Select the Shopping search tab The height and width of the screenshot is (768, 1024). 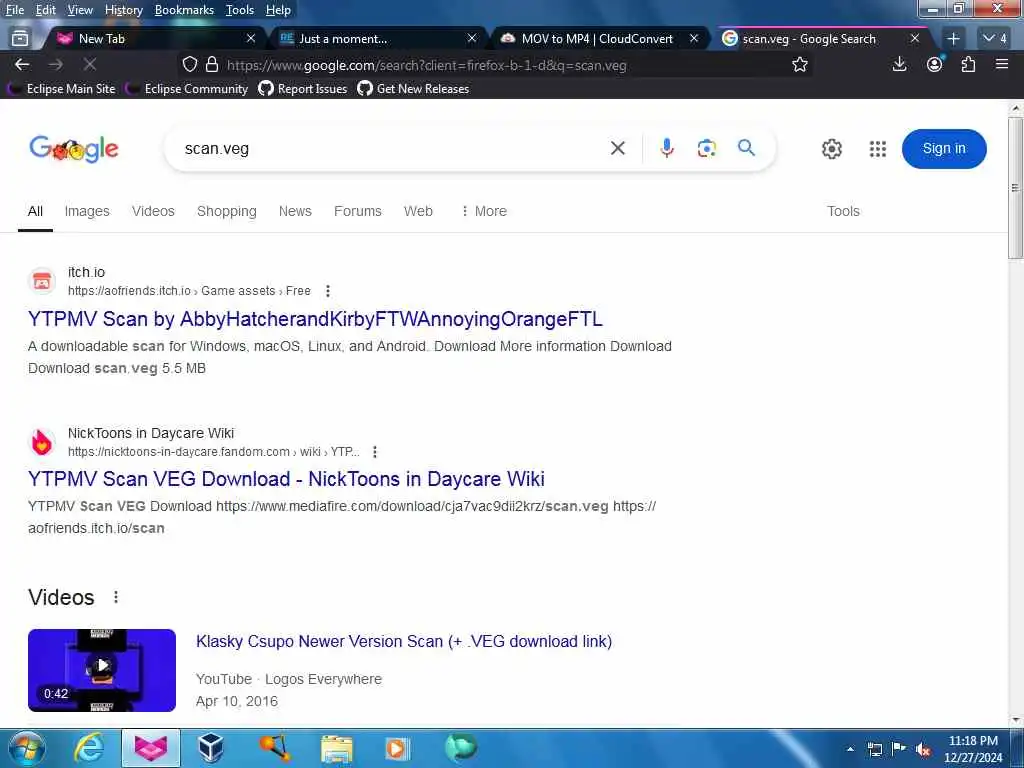point(227,211)
